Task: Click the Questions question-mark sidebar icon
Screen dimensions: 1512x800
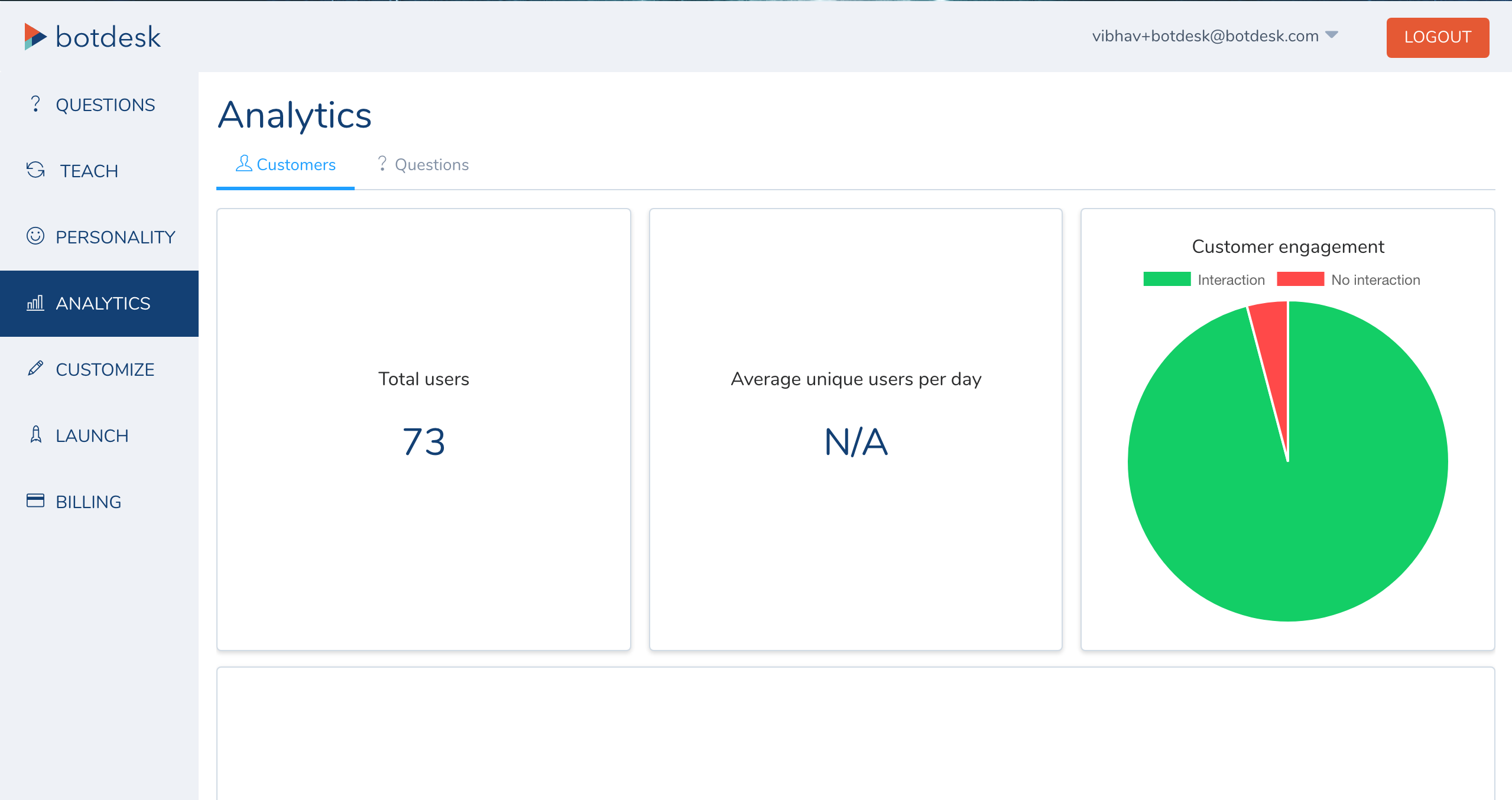Action: (35, 104)
